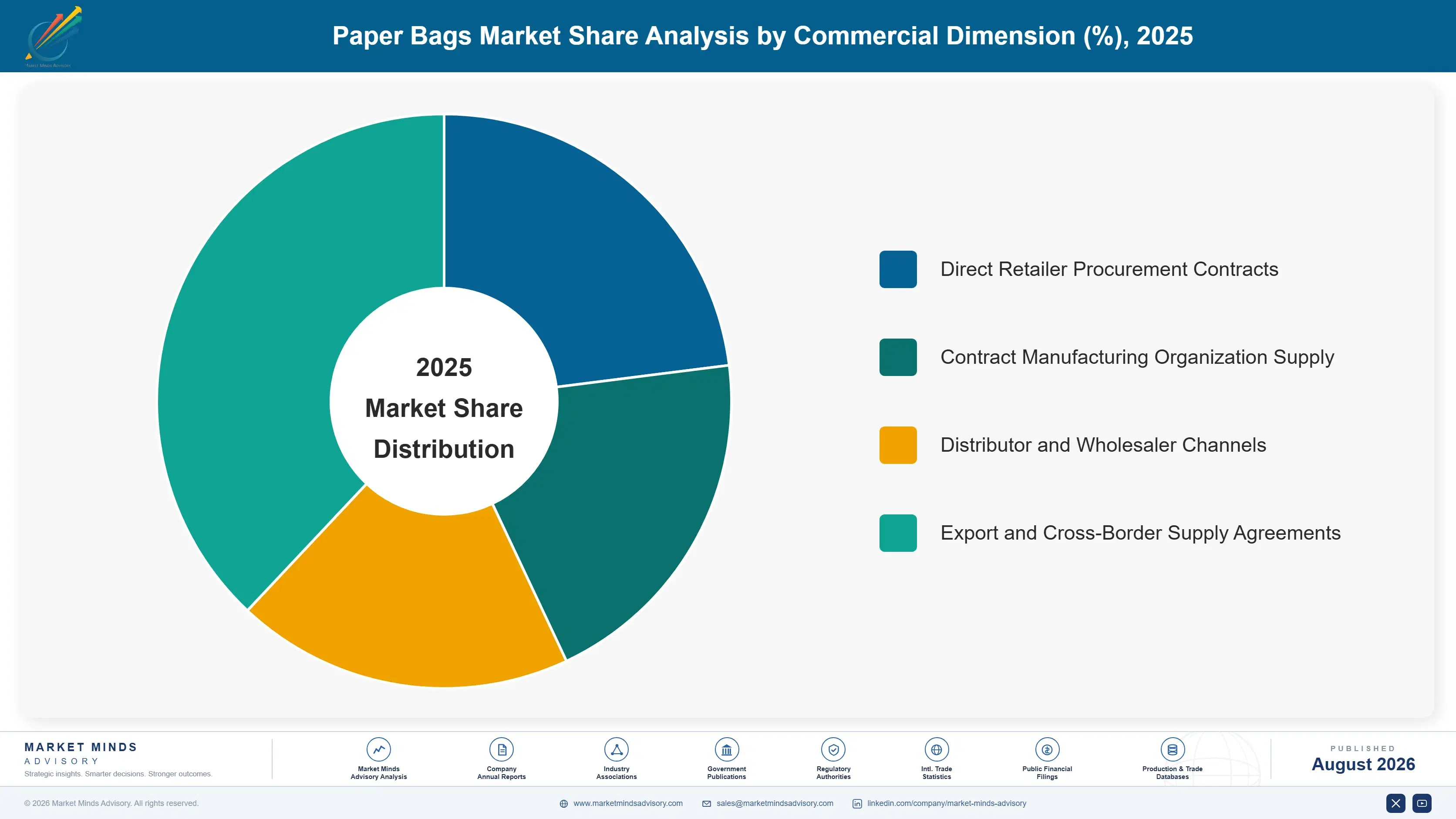Click the Market Minds Advisory logo
Image resolution: width=1456 pixels, height=819 pixels.
pos(53,36)
